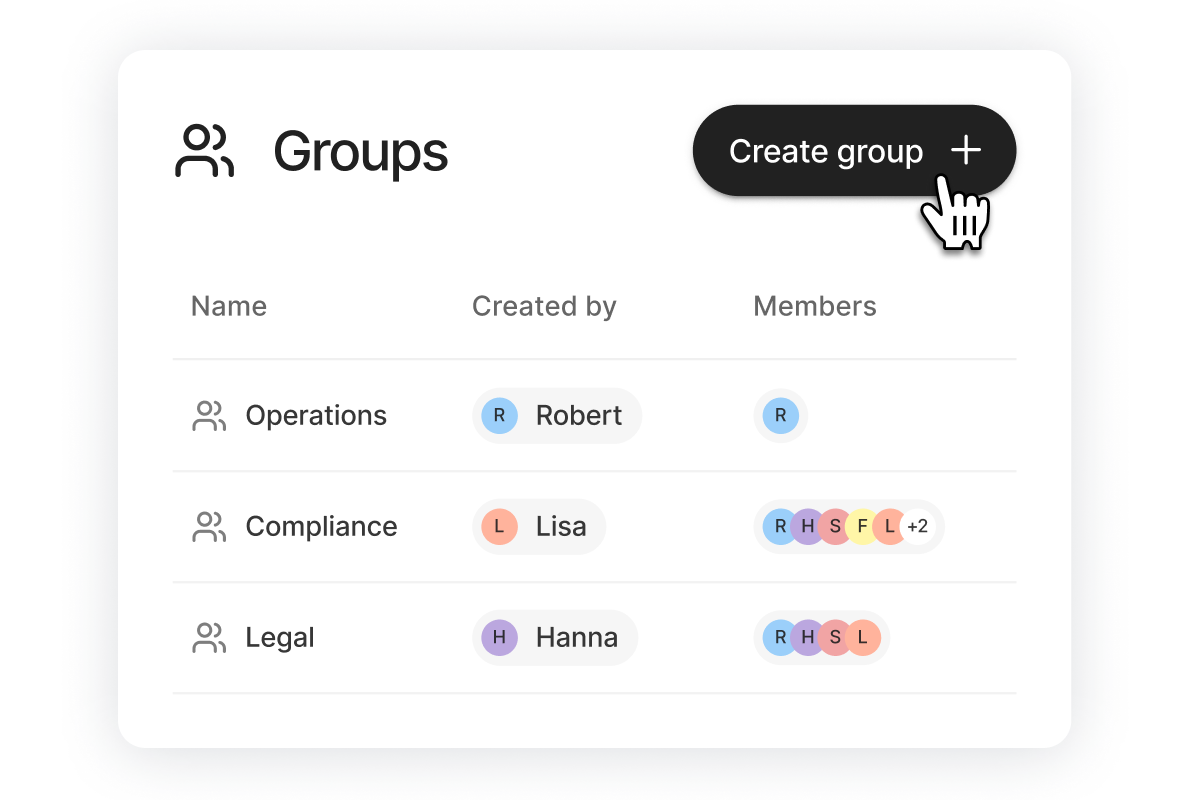1200x800 pixels.
Task: Select the S avatar in Legal members
Action: coord(836,637)
